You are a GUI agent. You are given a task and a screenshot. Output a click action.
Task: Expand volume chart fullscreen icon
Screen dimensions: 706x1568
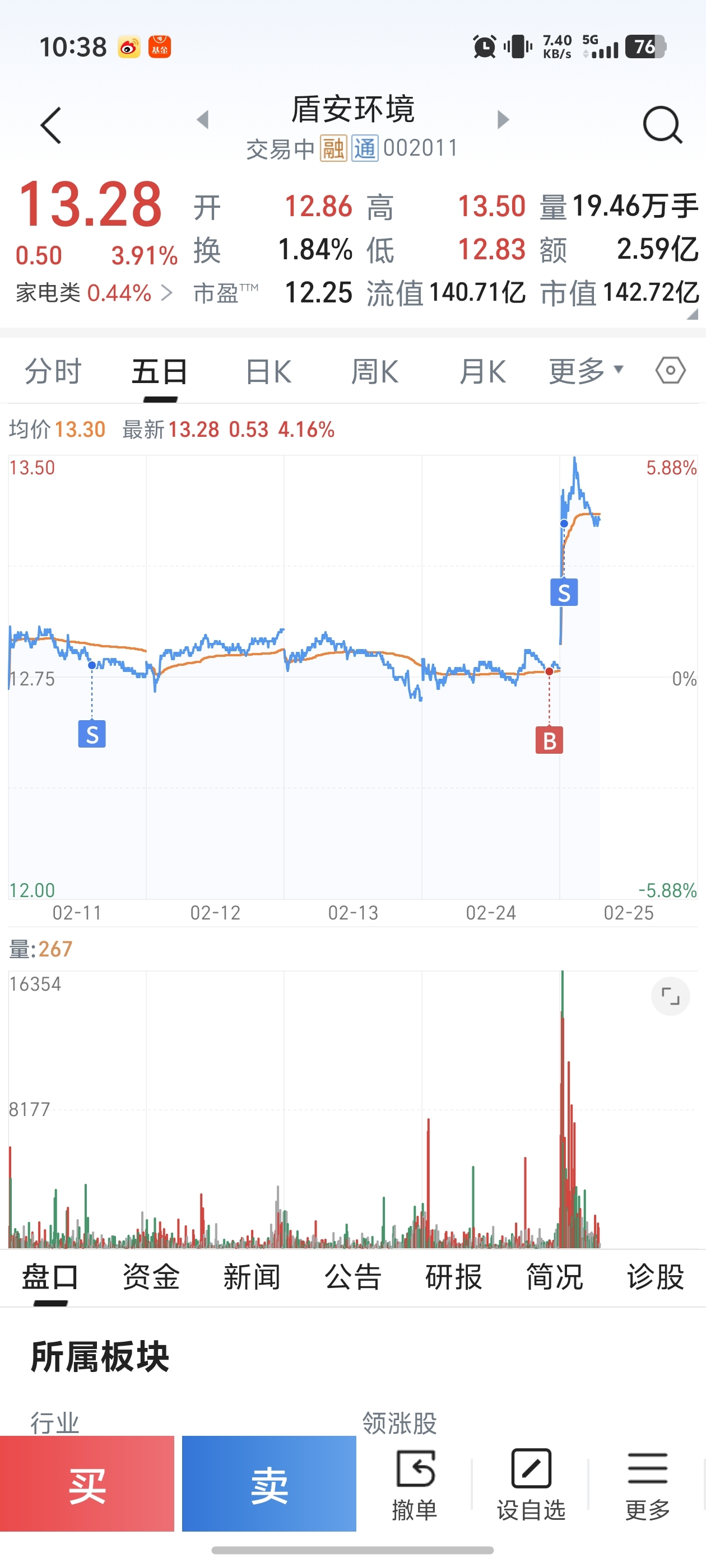(x=670, y=996)
